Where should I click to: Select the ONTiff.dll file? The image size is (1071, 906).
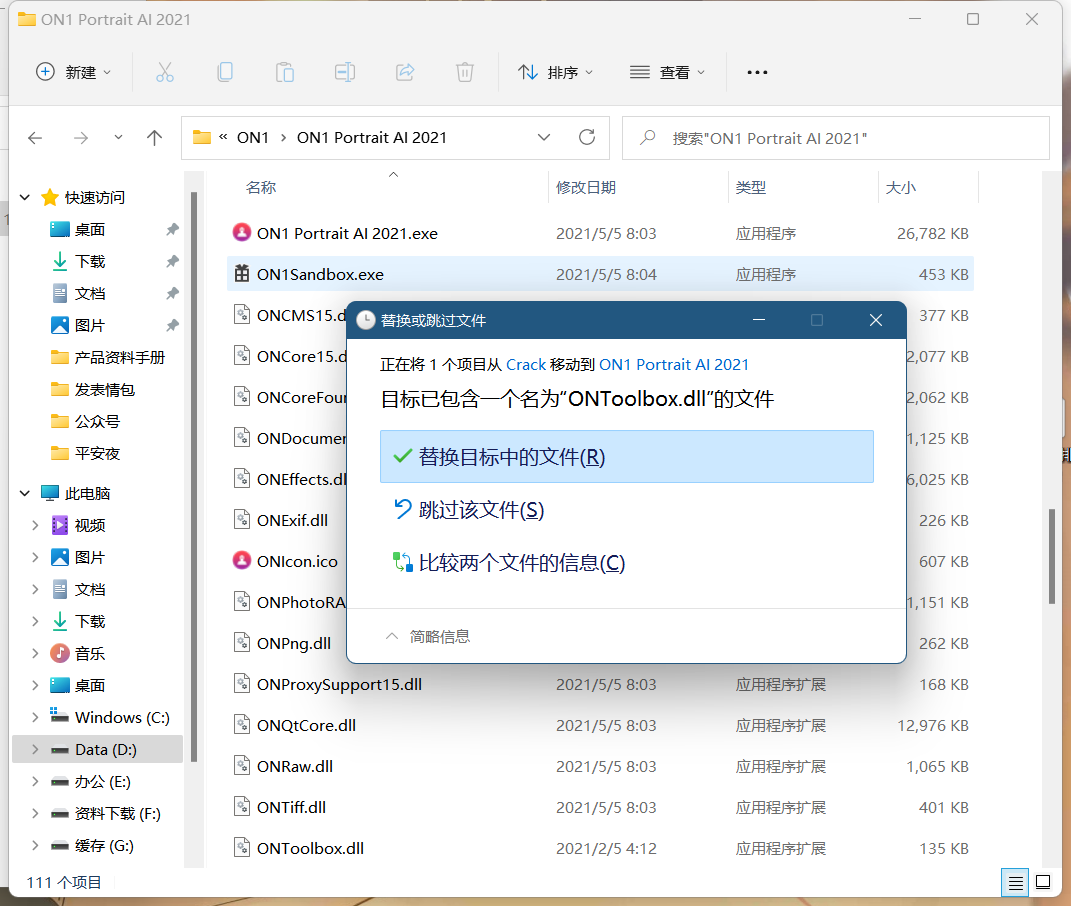600,807
